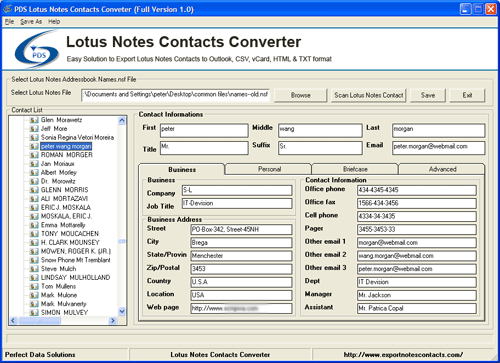This screenshot has width=500, height=363.
Task: Click the Middle name field
Action: (x=320, y=130)
